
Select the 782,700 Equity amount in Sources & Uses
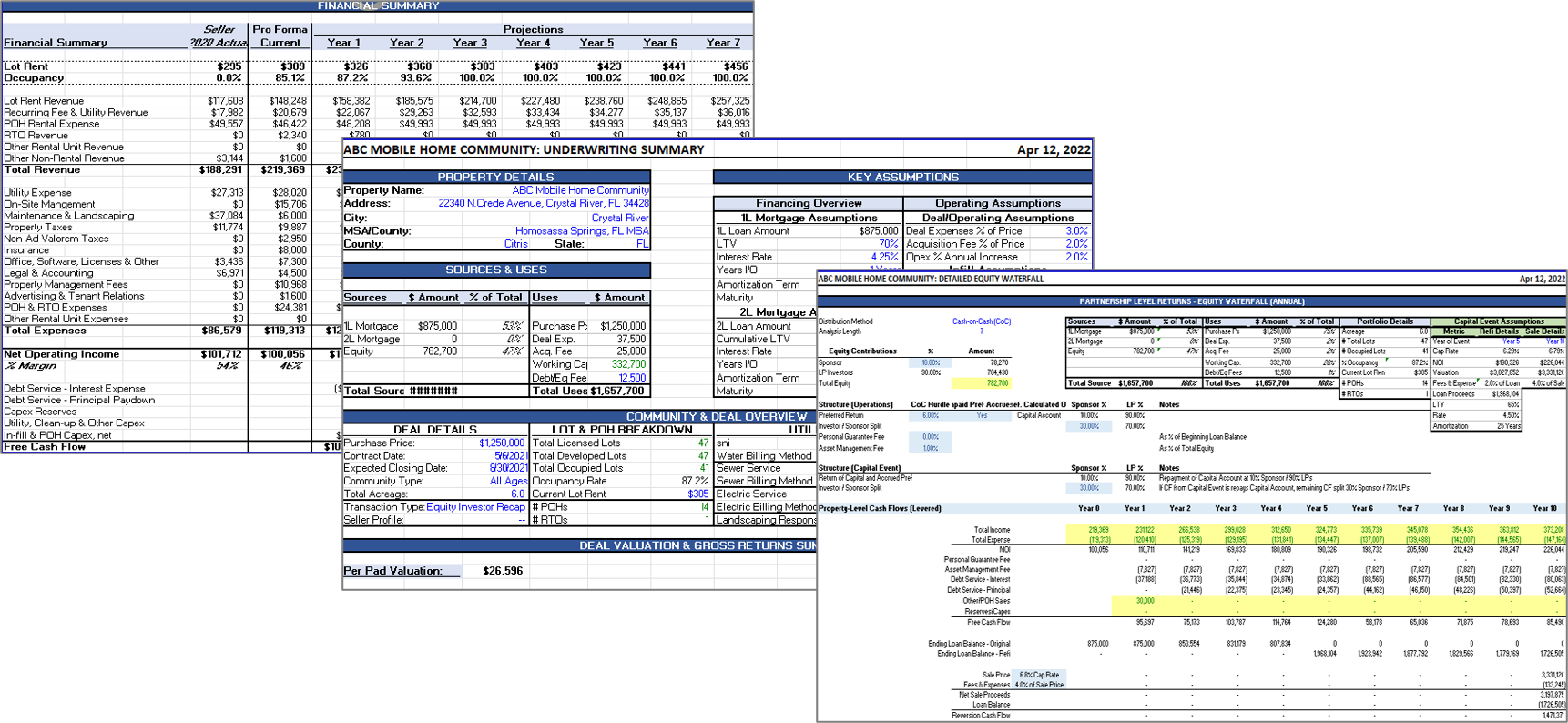440,351
